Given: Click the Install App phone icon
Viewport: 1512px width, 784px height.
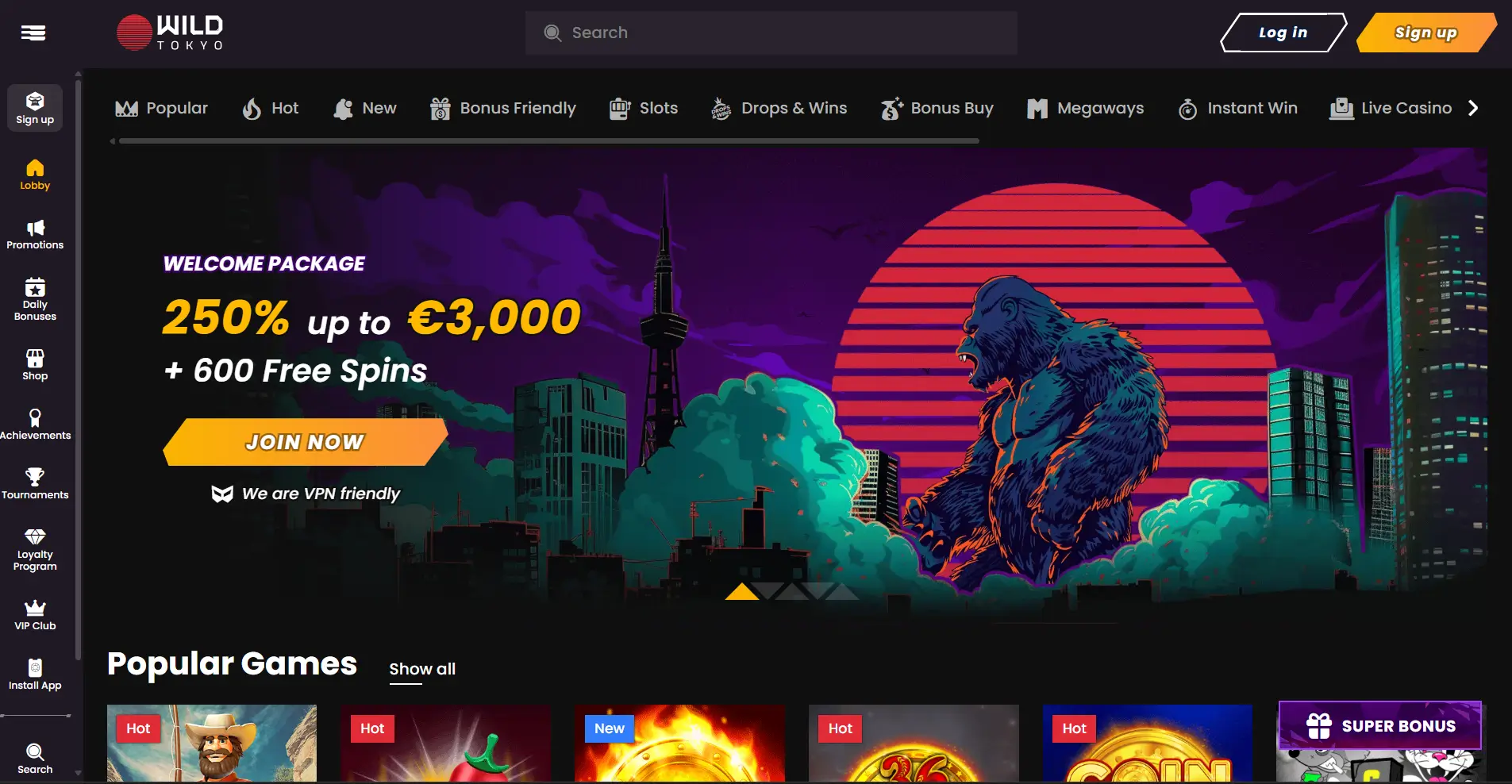Looking at the screenshot, I should (35, 667).
